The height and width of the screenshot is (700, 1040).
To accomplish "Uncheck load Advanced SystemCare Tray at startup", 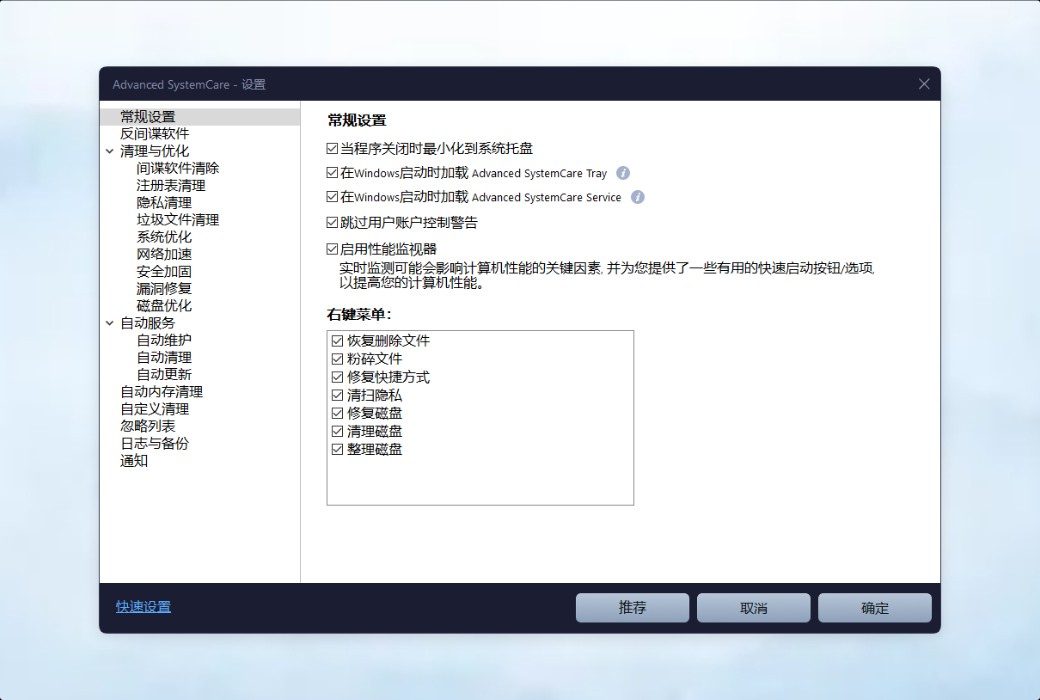I will click(332, 173).
